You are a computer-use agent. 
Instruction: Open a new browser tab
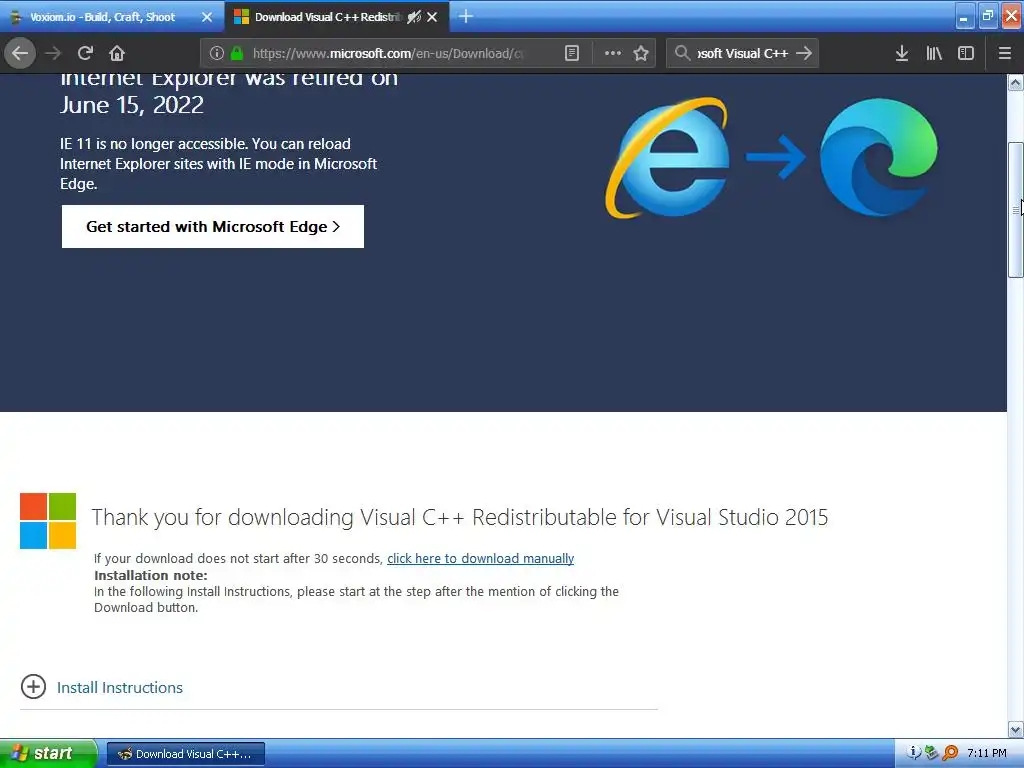466,16
